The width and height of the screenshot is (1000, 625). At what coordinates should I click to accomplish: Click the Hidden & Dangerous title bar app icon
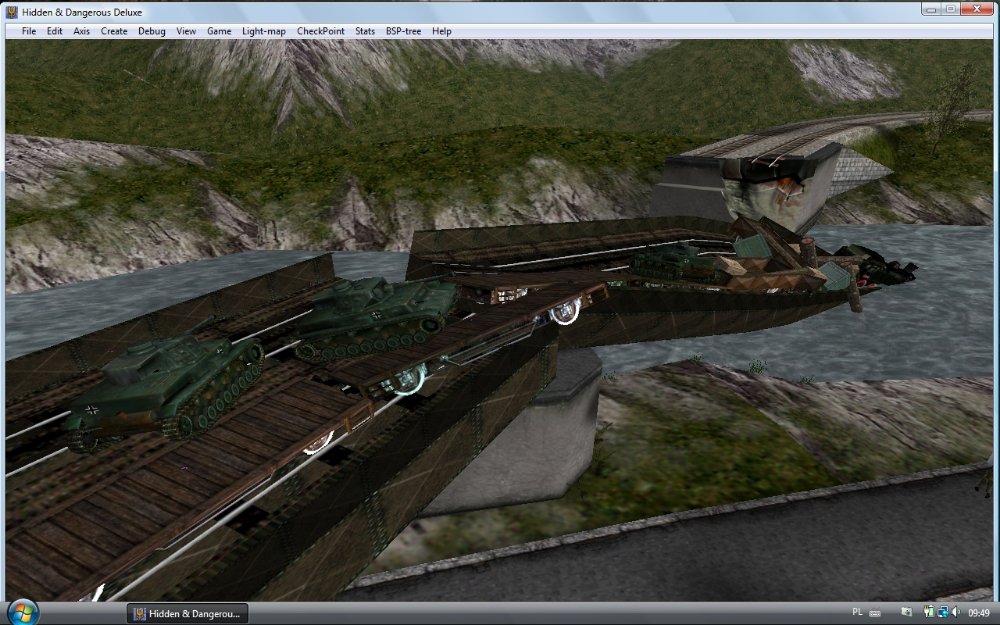[x=12, y=12]
